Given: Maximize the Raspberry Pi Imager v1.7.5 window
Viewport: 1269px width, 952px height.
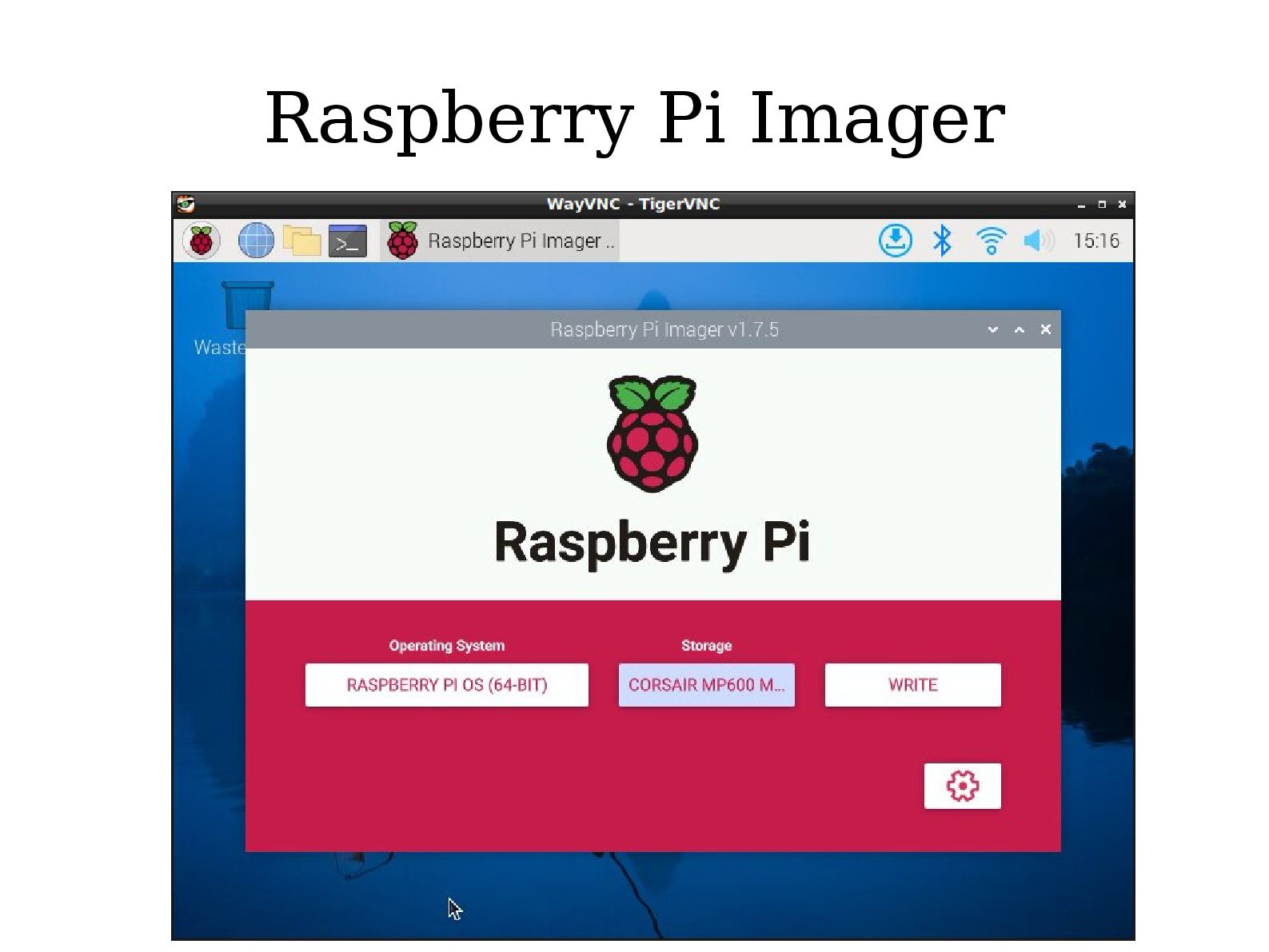Looking at the screenshot, I should (1020, 329).
